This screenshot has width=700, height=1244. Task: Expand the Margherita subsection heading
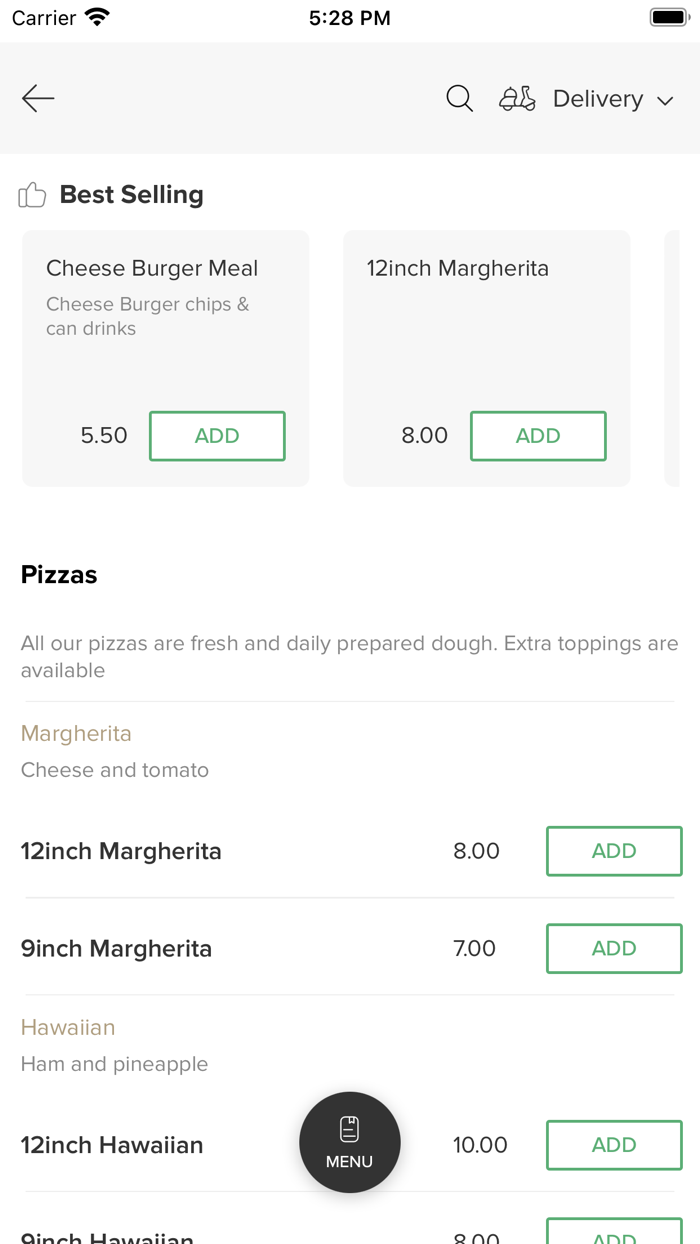pyautogui.click(x=76, y=733)
